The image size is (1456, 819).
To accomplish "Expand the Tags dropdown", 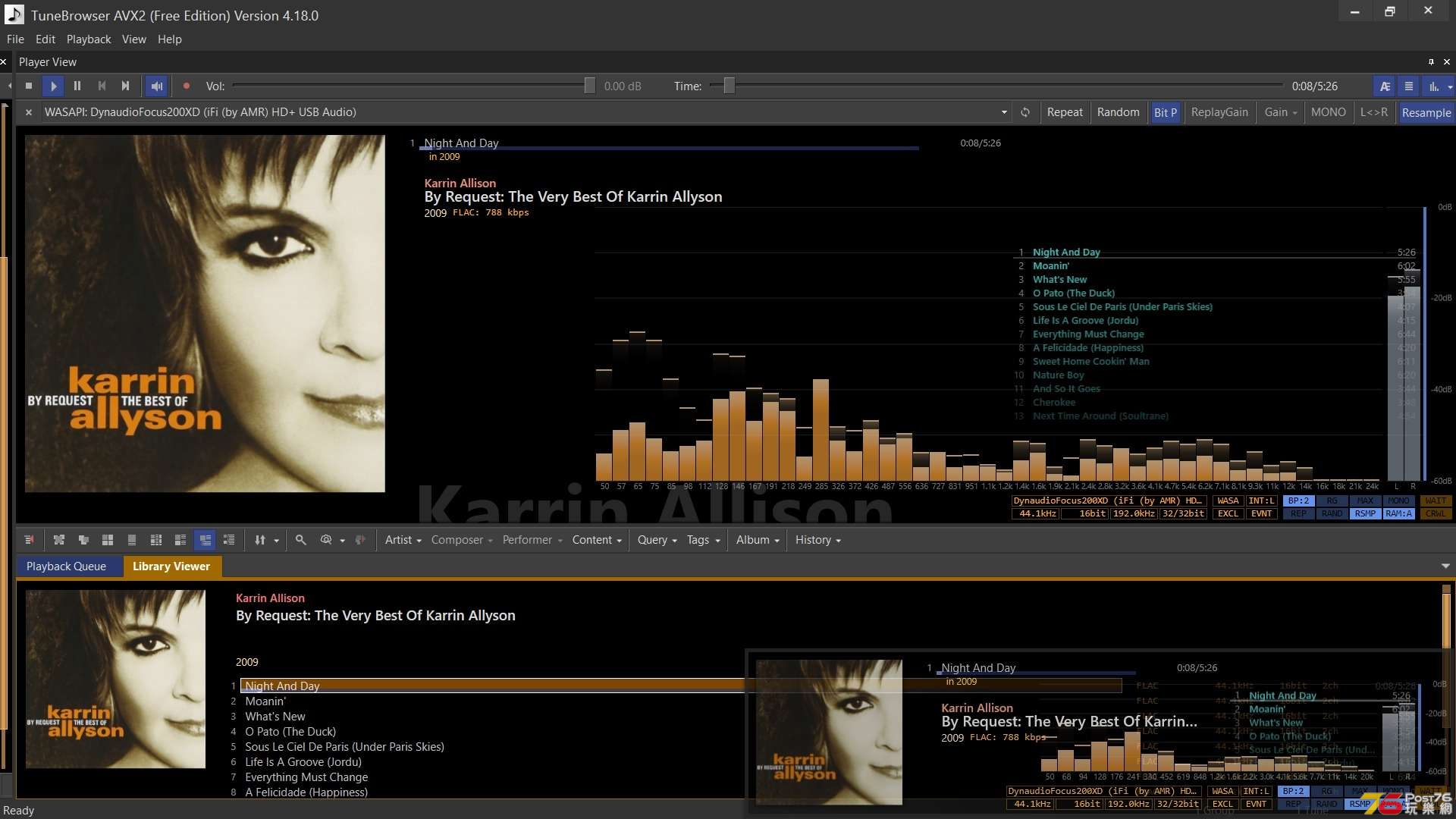I will 703,540.
